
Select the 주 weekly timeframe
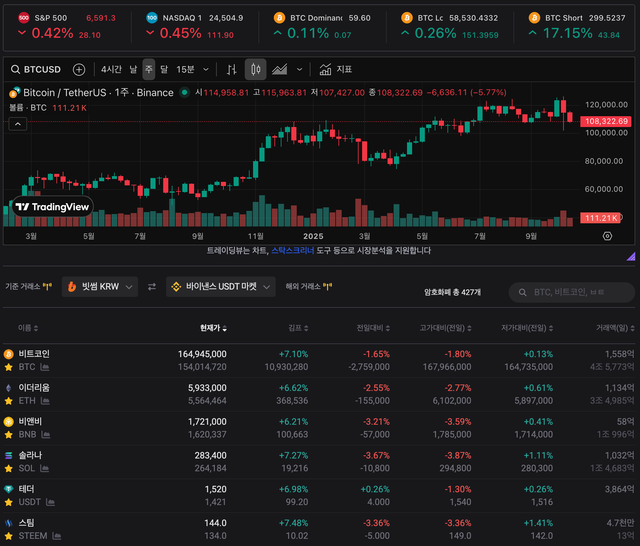tap(149, 69)
